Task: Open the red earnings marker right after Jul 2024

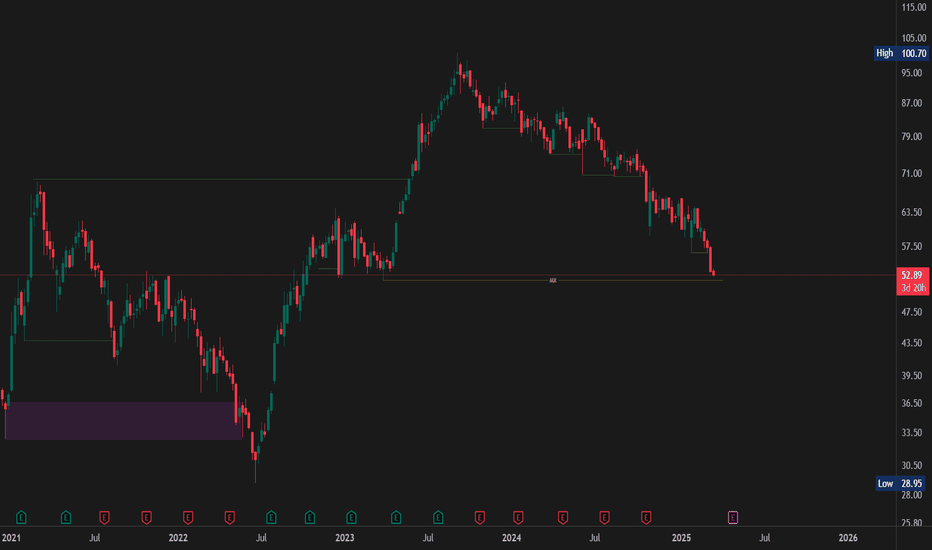Action: 604,517
